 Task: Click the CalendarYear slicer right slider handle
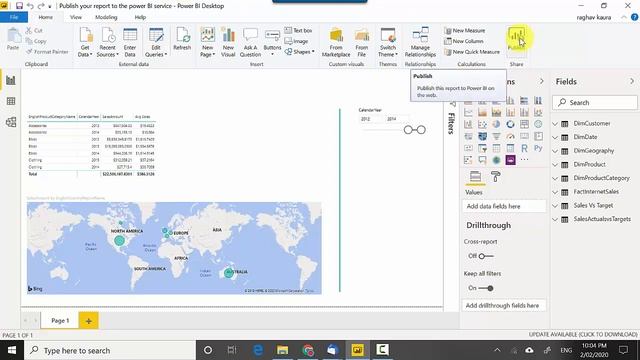tap(421, 130)
